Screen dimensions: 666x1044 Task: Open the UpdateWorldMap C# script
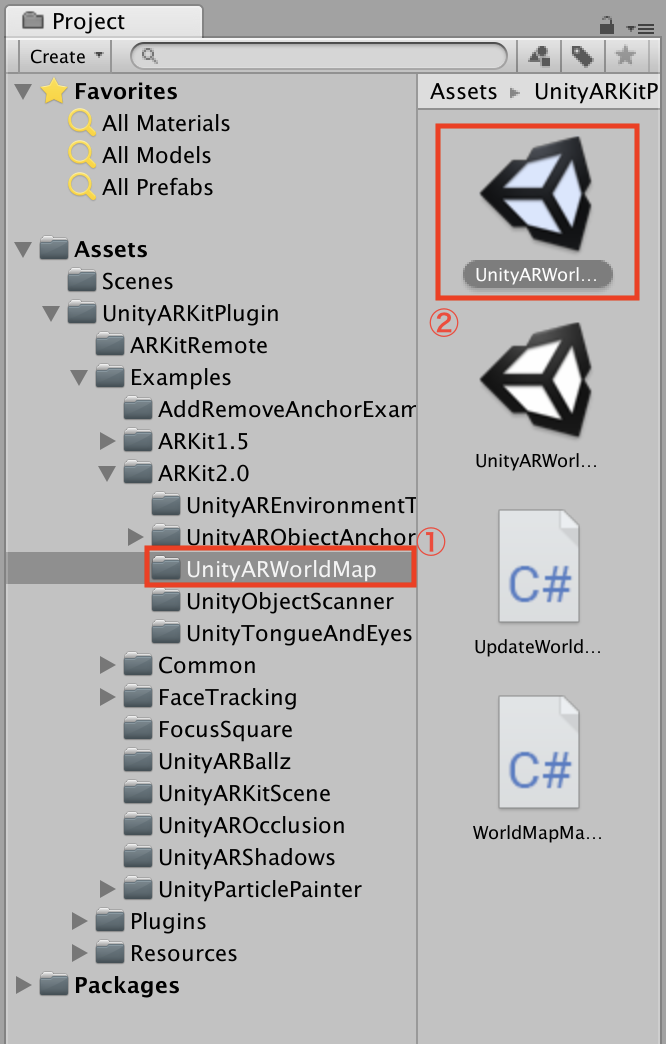click(537, 565)
